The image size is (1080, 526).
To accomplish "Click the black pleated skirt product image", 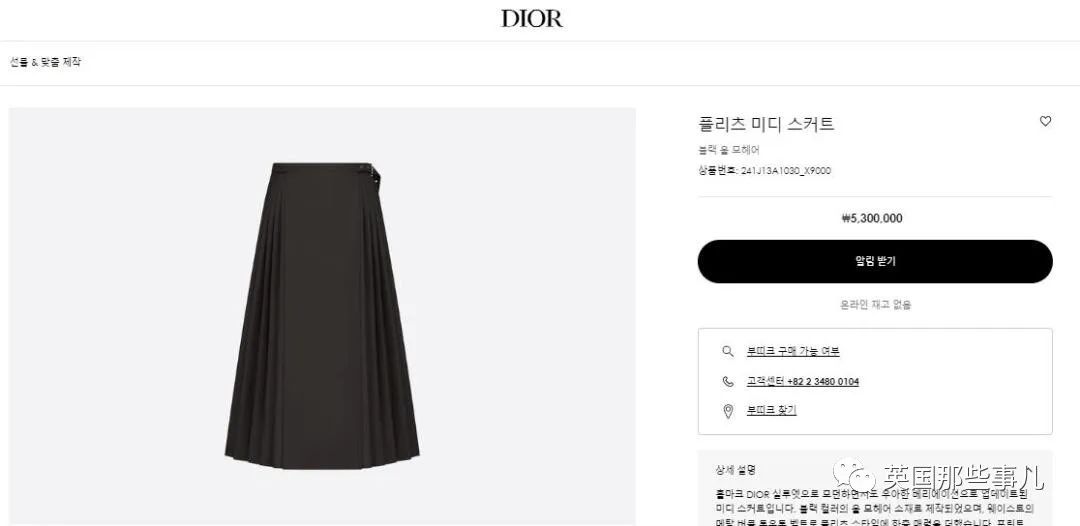I will (322, 315).
